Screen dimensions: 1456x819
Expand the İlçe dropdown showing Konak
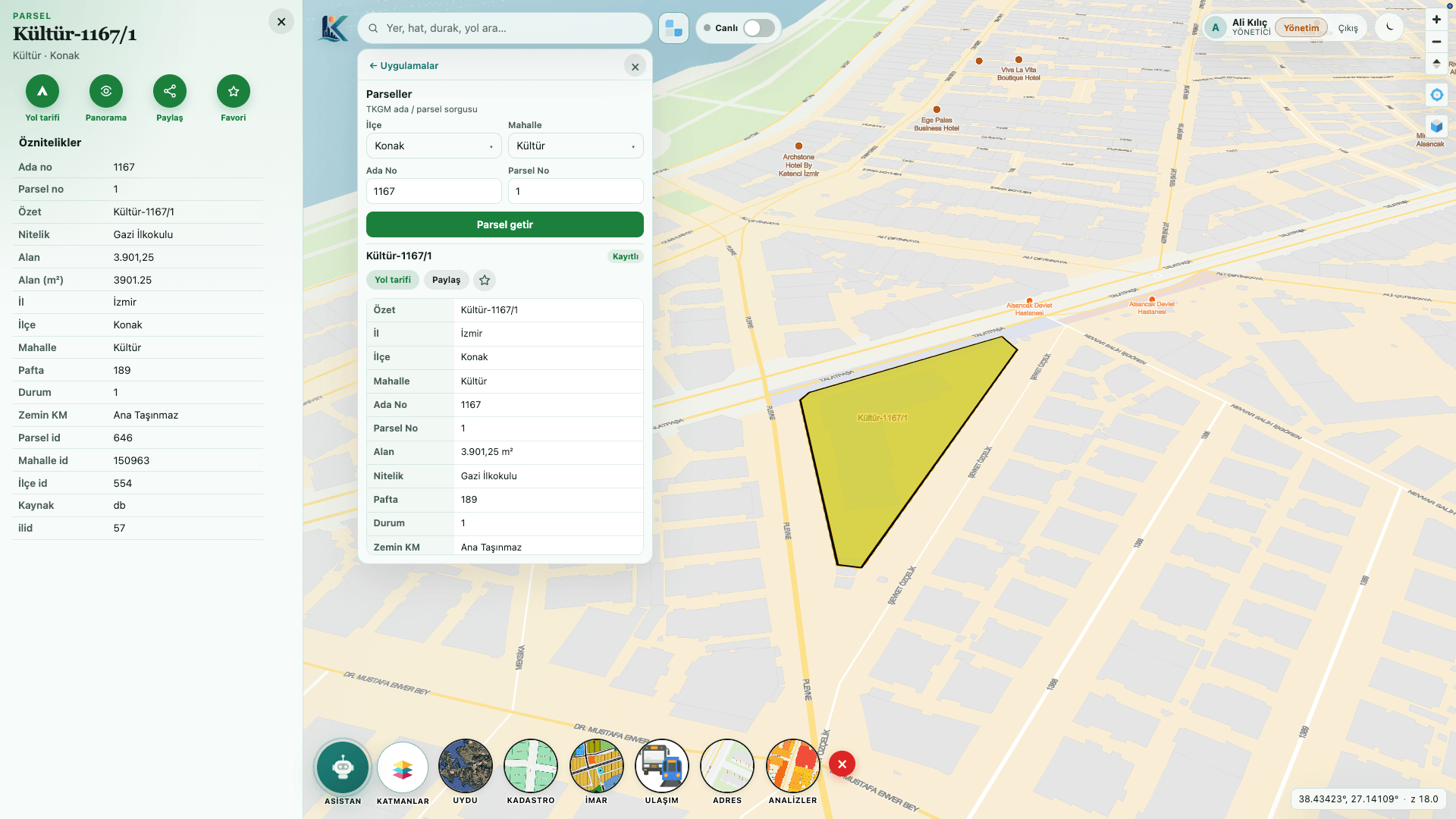click(434, 146)
